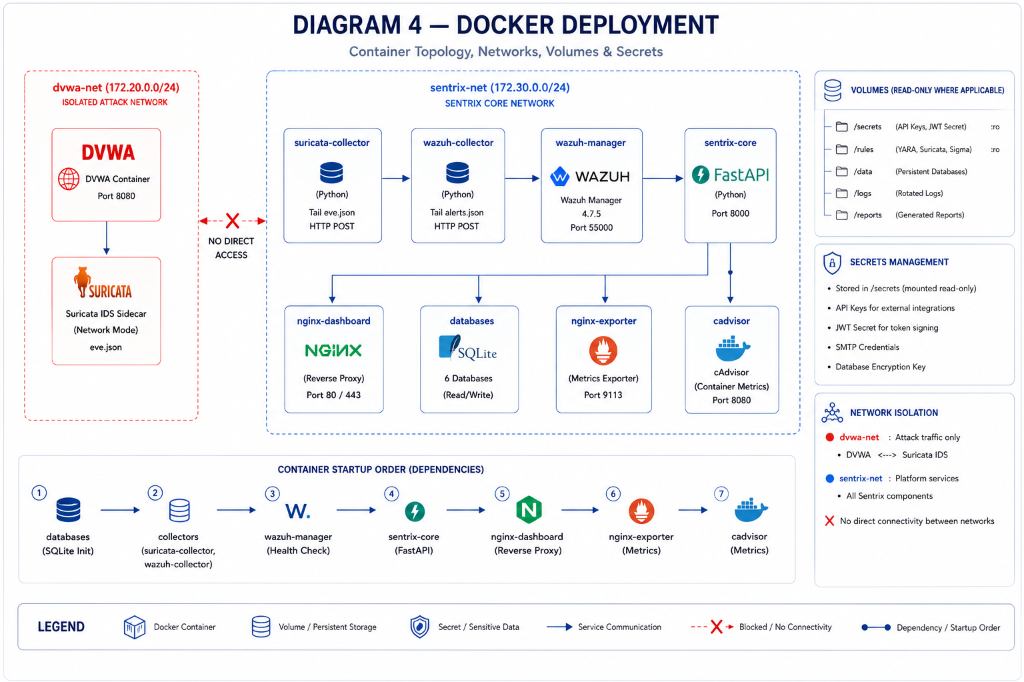This screenshot has height=682, width=1024.
Task: Click the "dvwa-net (172.20.0.0/24)" heading
Action: pyautogui.click(x=116, y=88)
